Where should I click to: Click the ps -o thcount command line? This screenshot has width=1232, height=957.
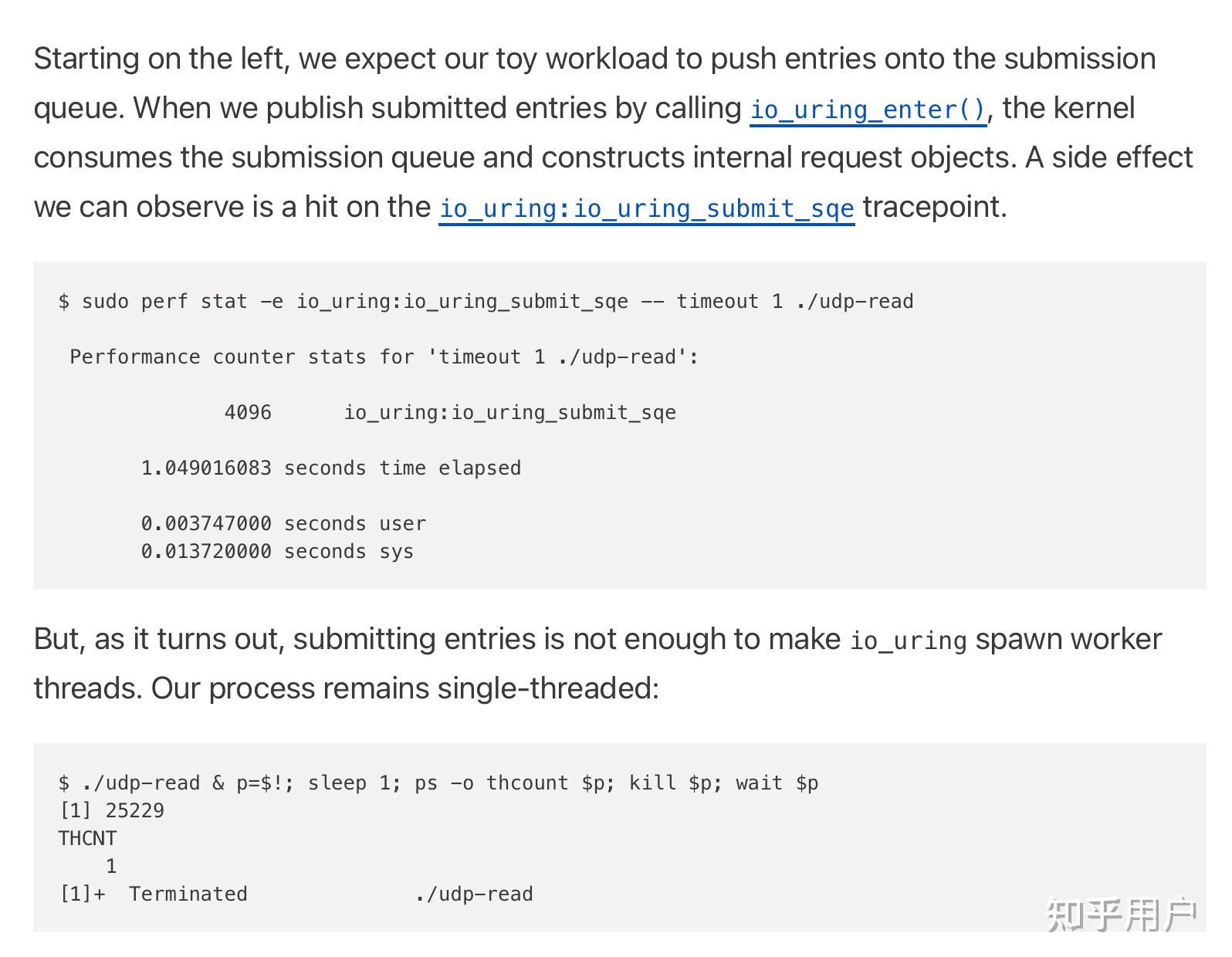point(438,783)
